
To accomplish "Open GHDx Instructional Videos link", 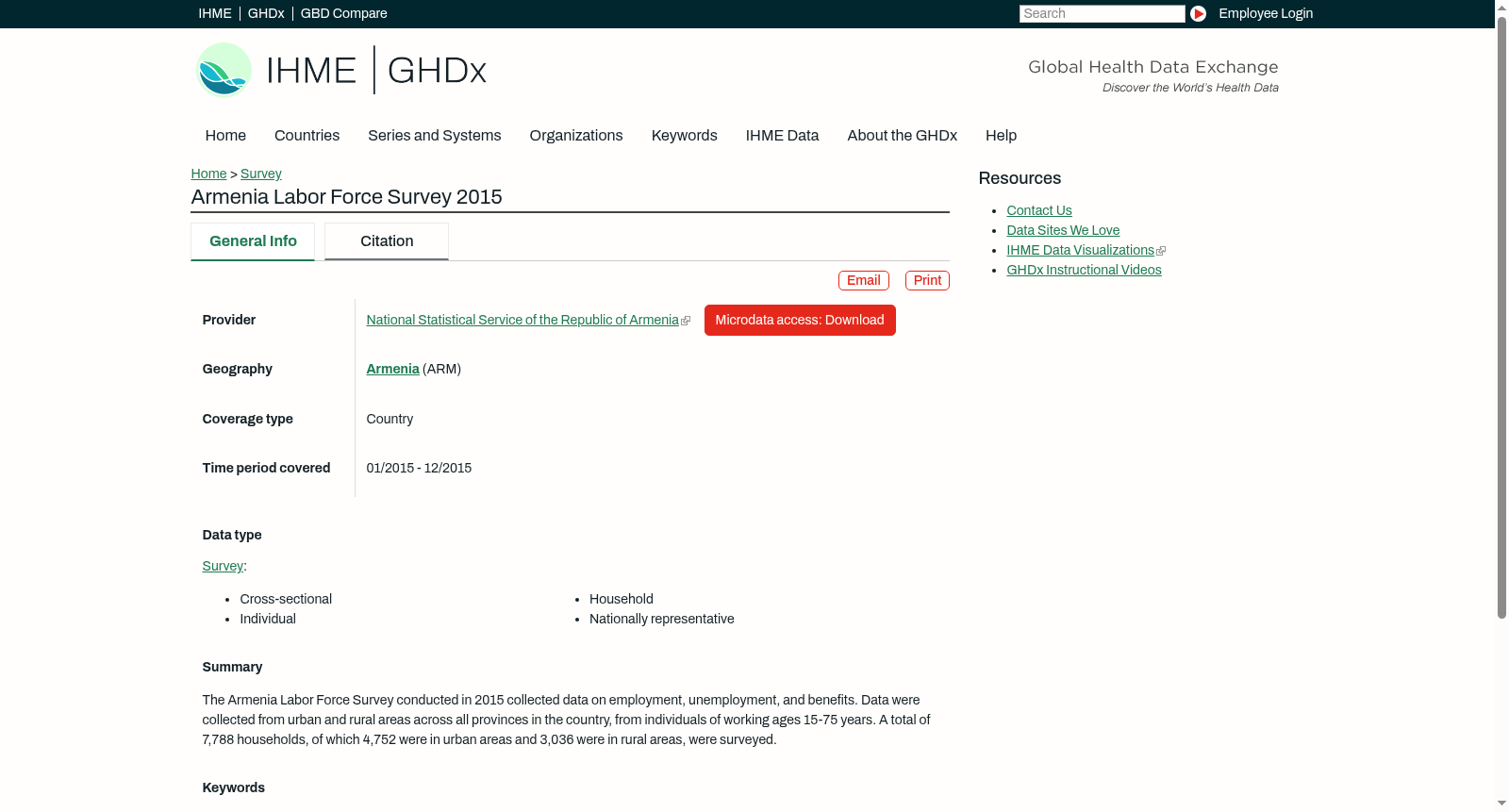I will click(x=1084, y=270).
